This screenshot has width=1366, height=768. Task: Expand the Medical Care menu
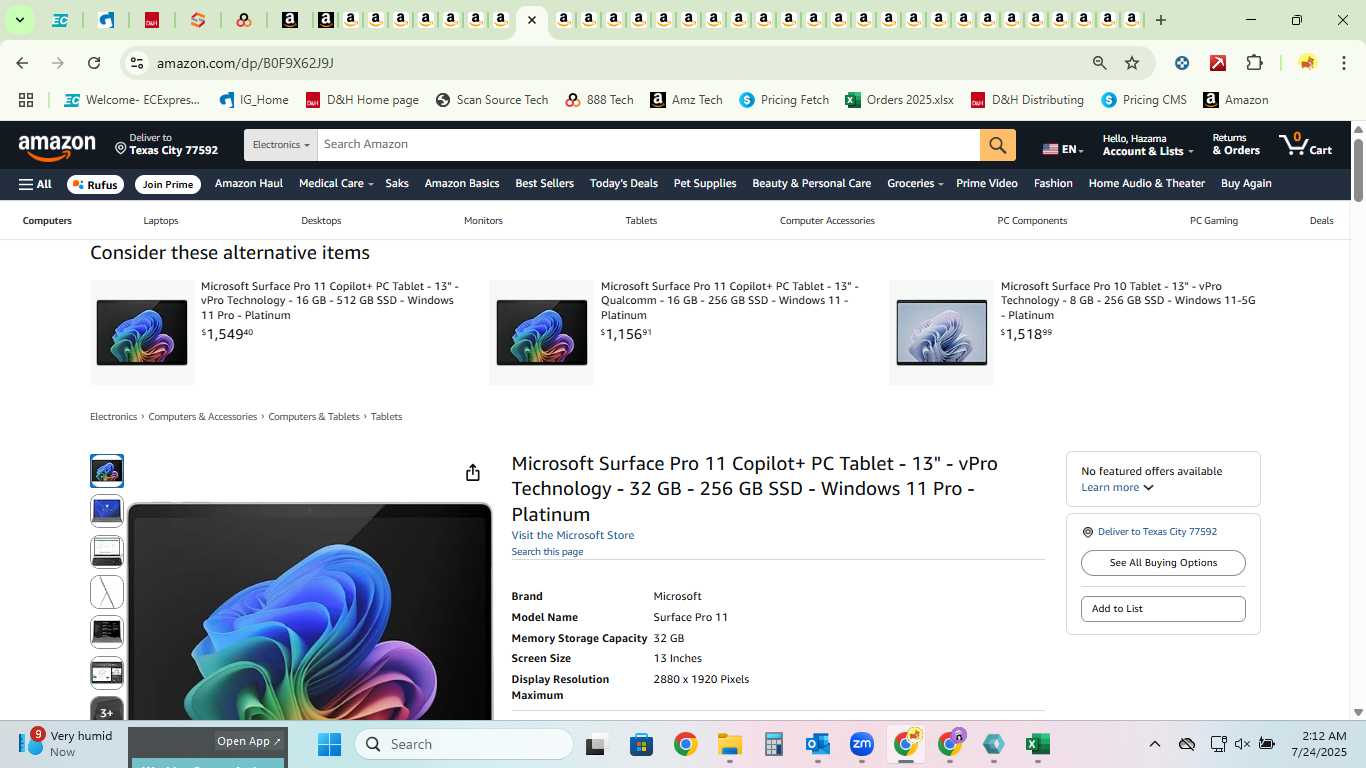pos(336,184)
